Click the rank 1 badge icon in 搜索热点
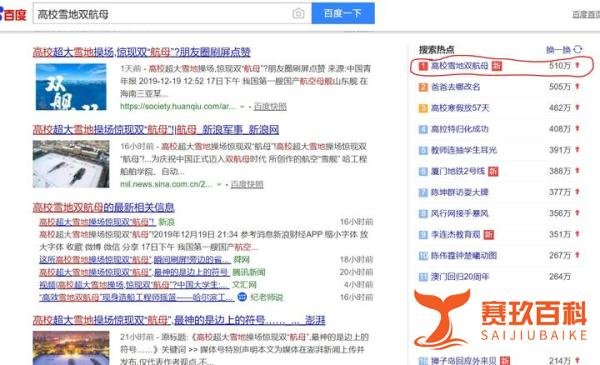Viewport: 600px width, 365px height. 423,66
